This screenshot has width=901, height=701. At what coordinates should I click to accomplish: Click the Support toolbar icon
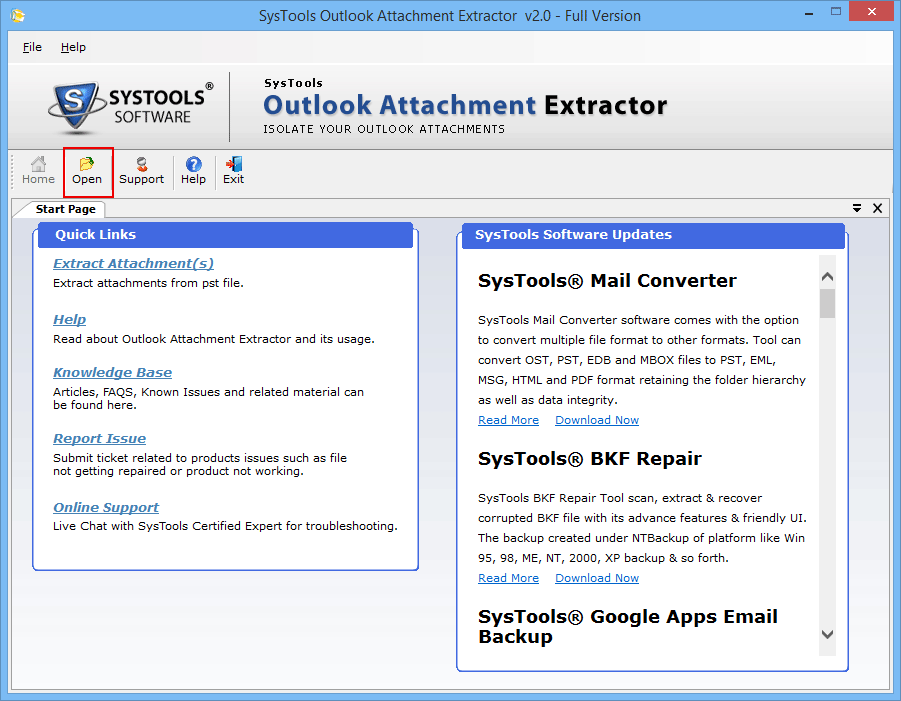click(141, 171)
